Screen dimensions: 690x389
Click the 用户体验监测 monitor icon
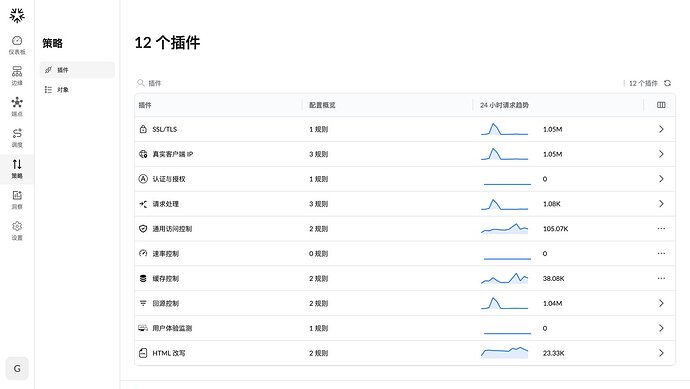pos(143,328)
